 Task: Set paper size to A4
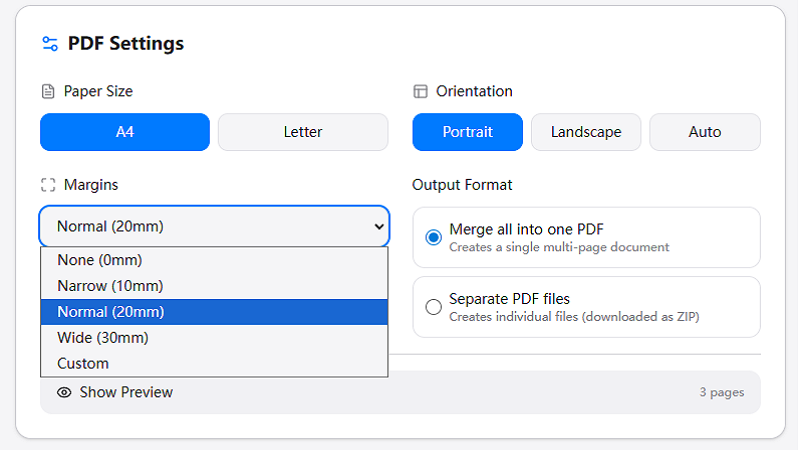(x=125, y=132)
